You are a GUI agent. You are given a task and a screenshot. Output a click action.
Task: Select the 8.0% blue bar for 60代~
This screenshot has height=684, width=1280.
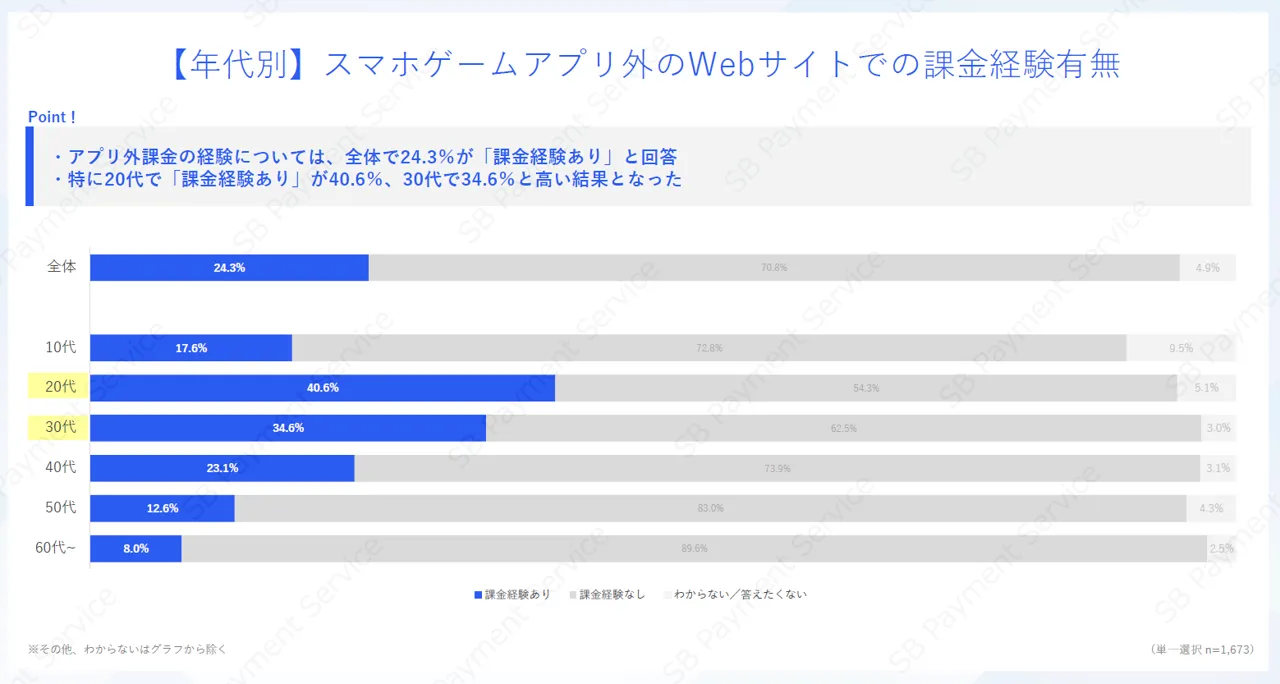click(x=136, y=548)
